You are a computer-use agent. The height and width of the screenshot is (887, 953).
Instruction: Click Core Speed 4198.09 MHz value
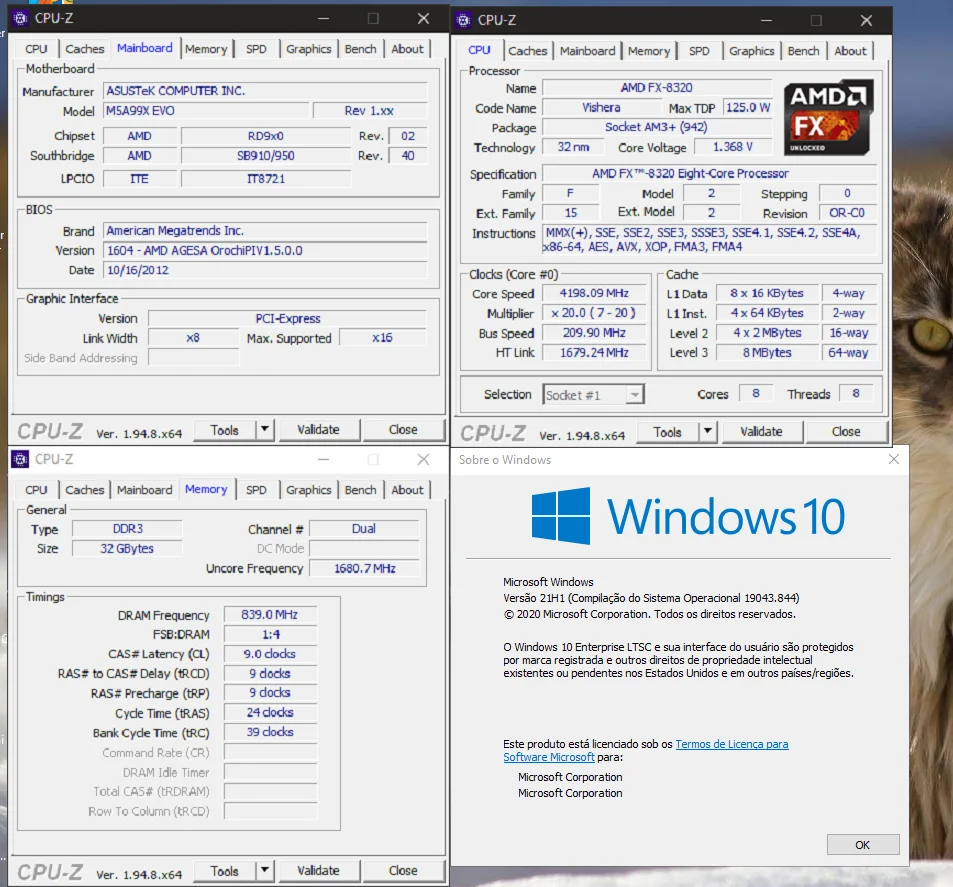point(594,293)
